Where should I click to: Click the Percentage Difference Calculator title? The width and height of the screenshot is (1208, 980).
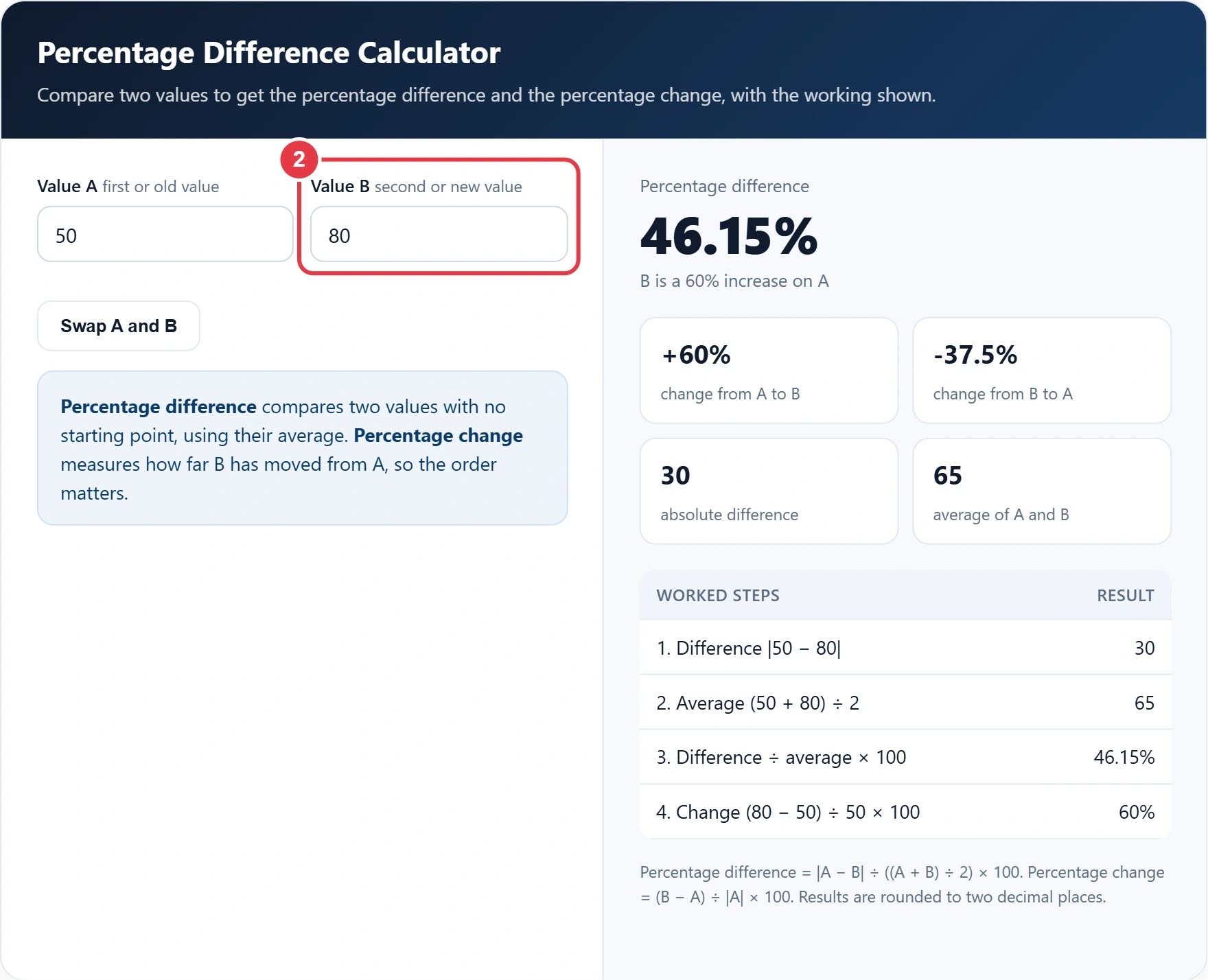269,53
